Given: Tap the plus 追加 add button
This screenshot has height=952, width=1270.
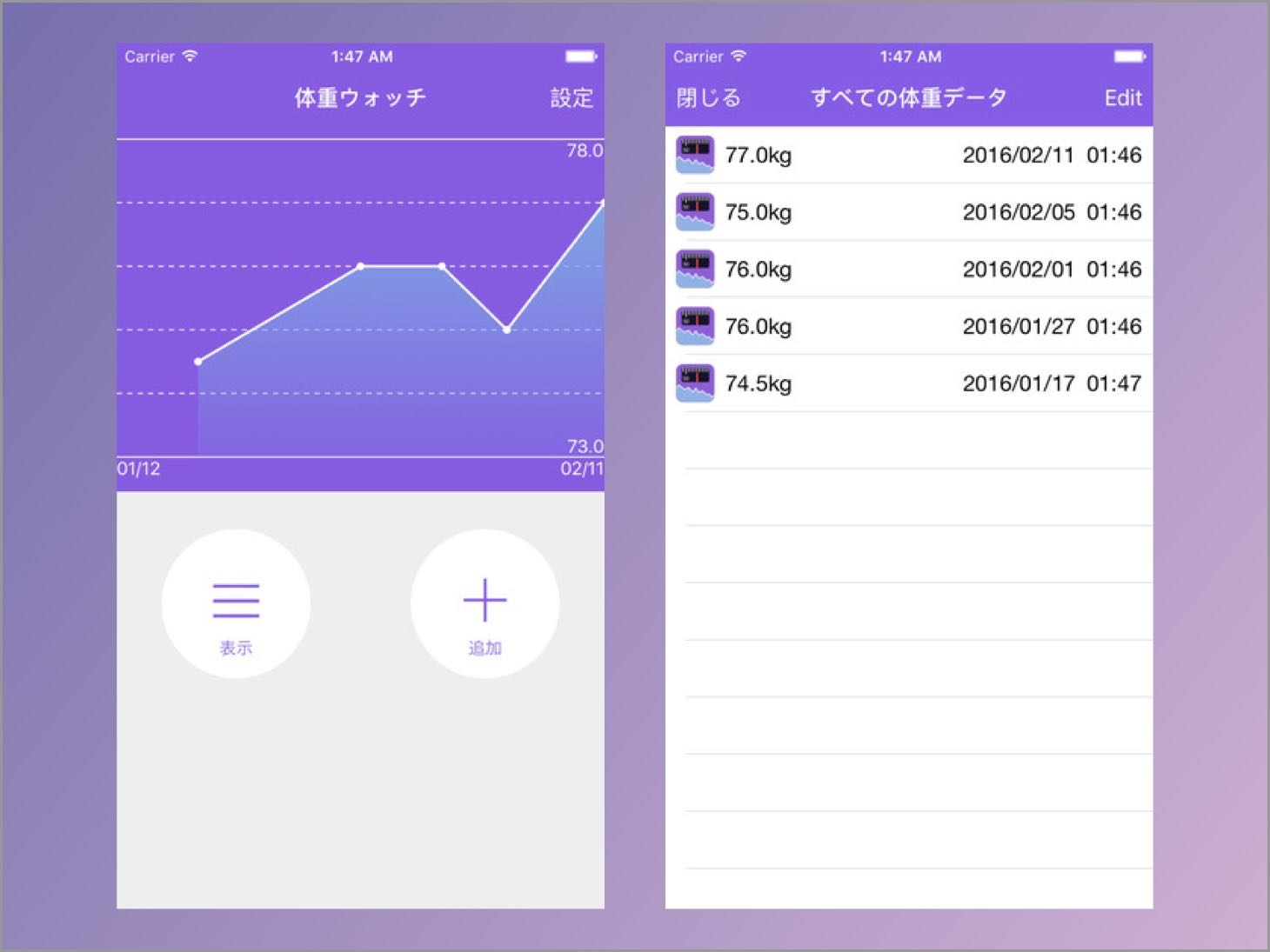Looking at the screenshot, I should click(x=485, y=603).
